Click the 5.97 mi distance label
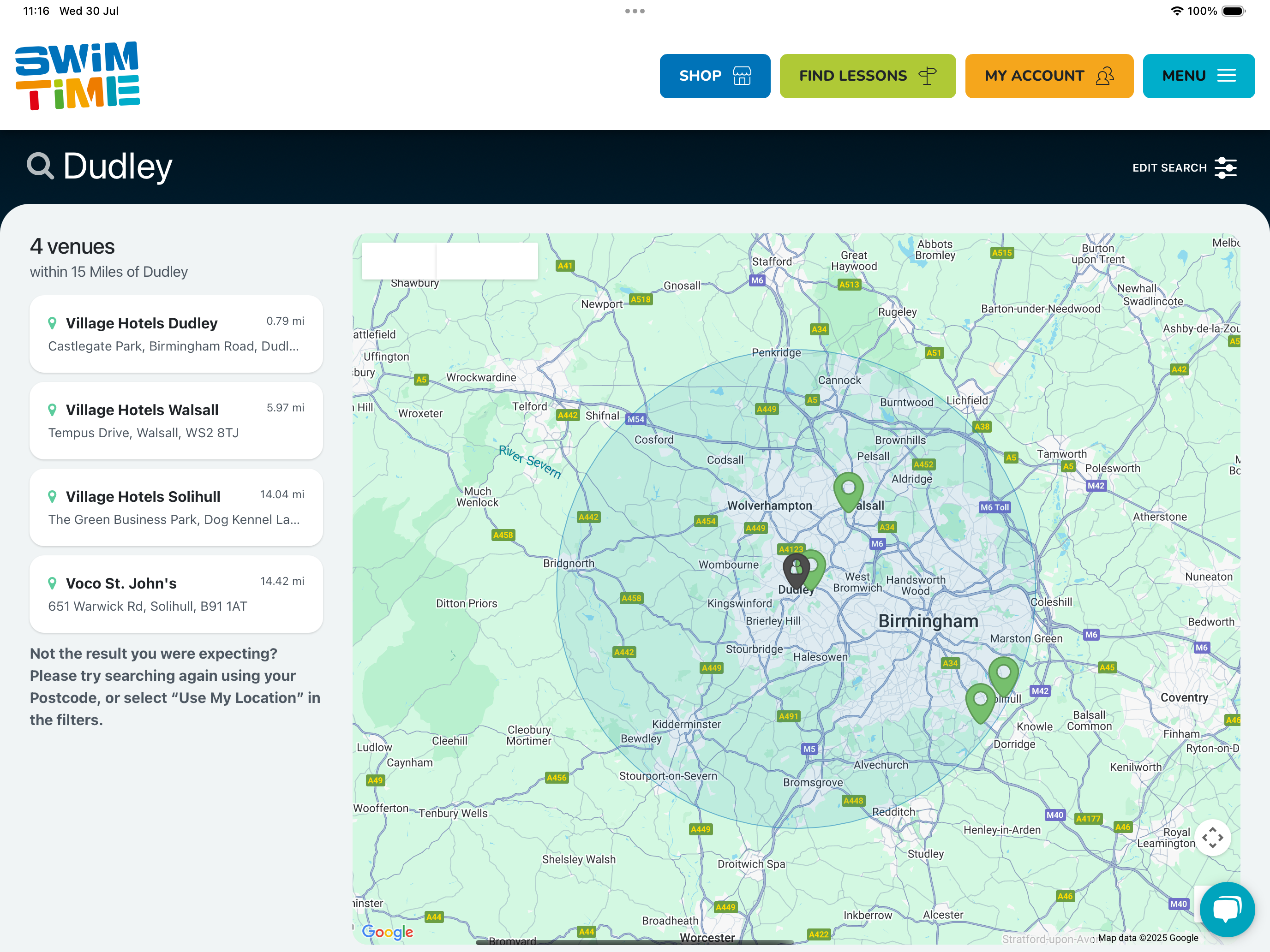Image resolution: width=1270 pixels, height=952 pixels. coord(285,407)
